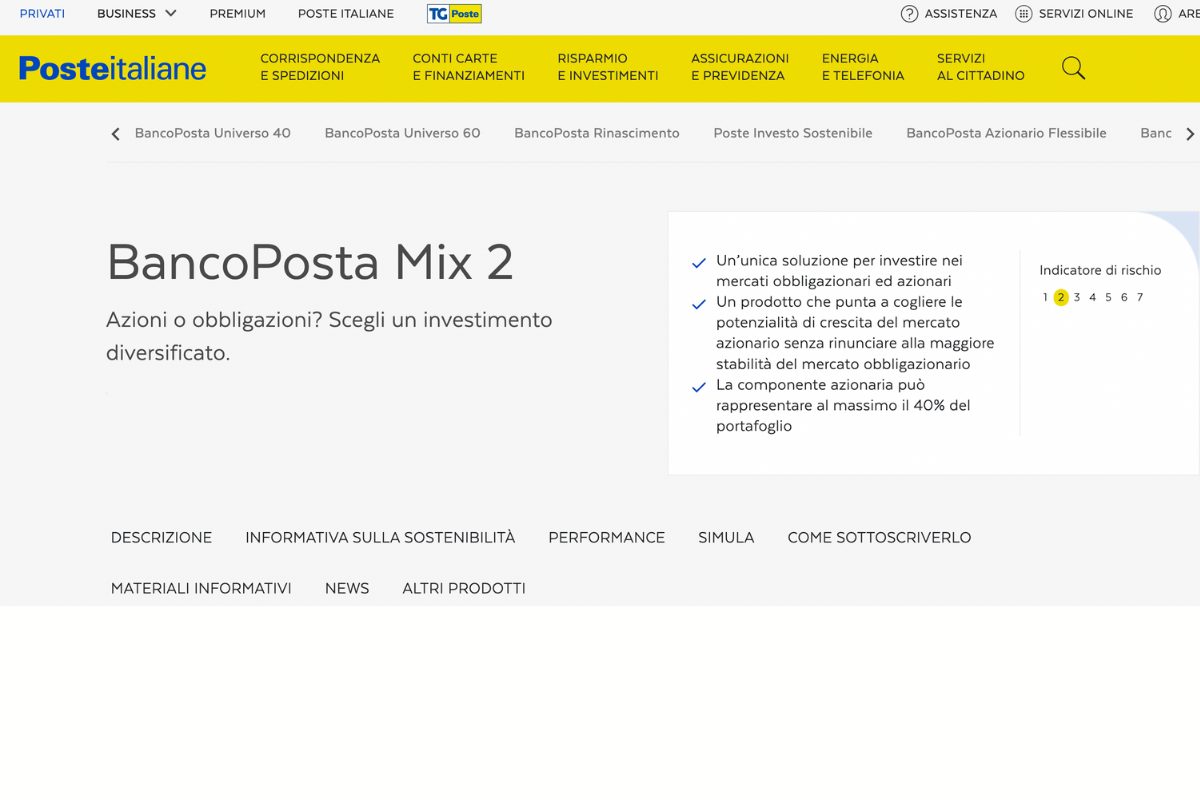Screen dimensions: 1200x800
Task: Open the TG Poste icon
Action: 454,14
